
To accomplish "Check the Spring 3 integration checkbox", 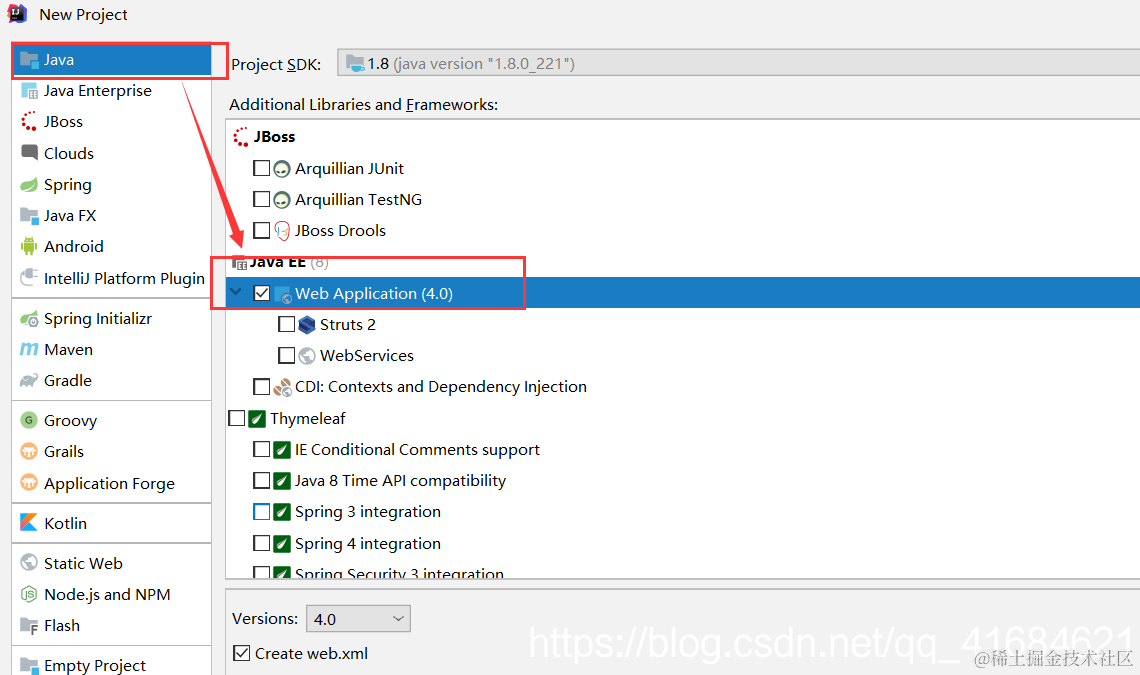I will click(261, 512).
